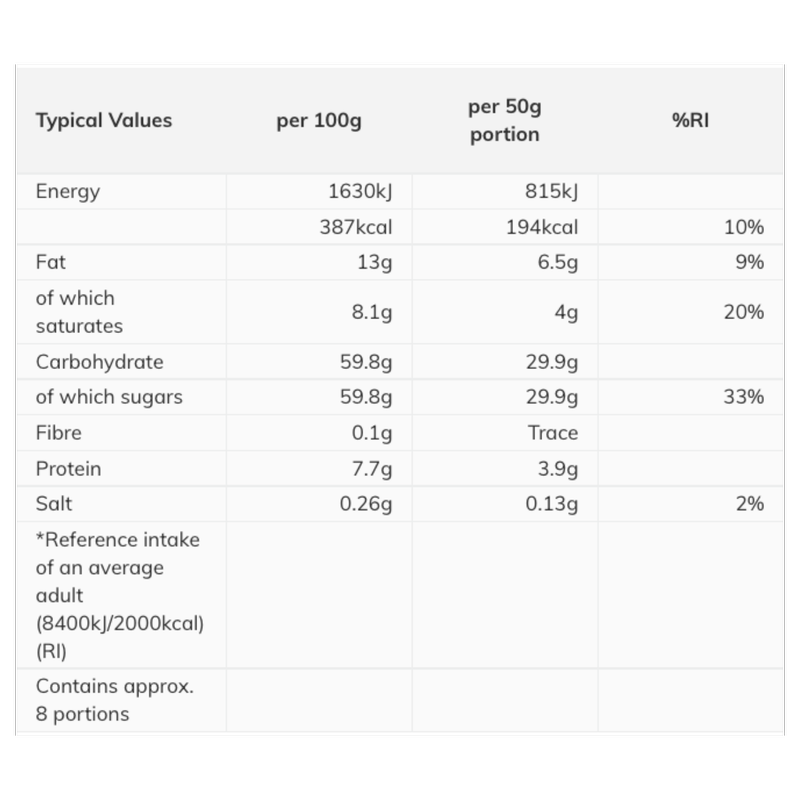Click the 20% saturates RI value
The height and width of the screenshot is (800, 800).
coord(744,312)
